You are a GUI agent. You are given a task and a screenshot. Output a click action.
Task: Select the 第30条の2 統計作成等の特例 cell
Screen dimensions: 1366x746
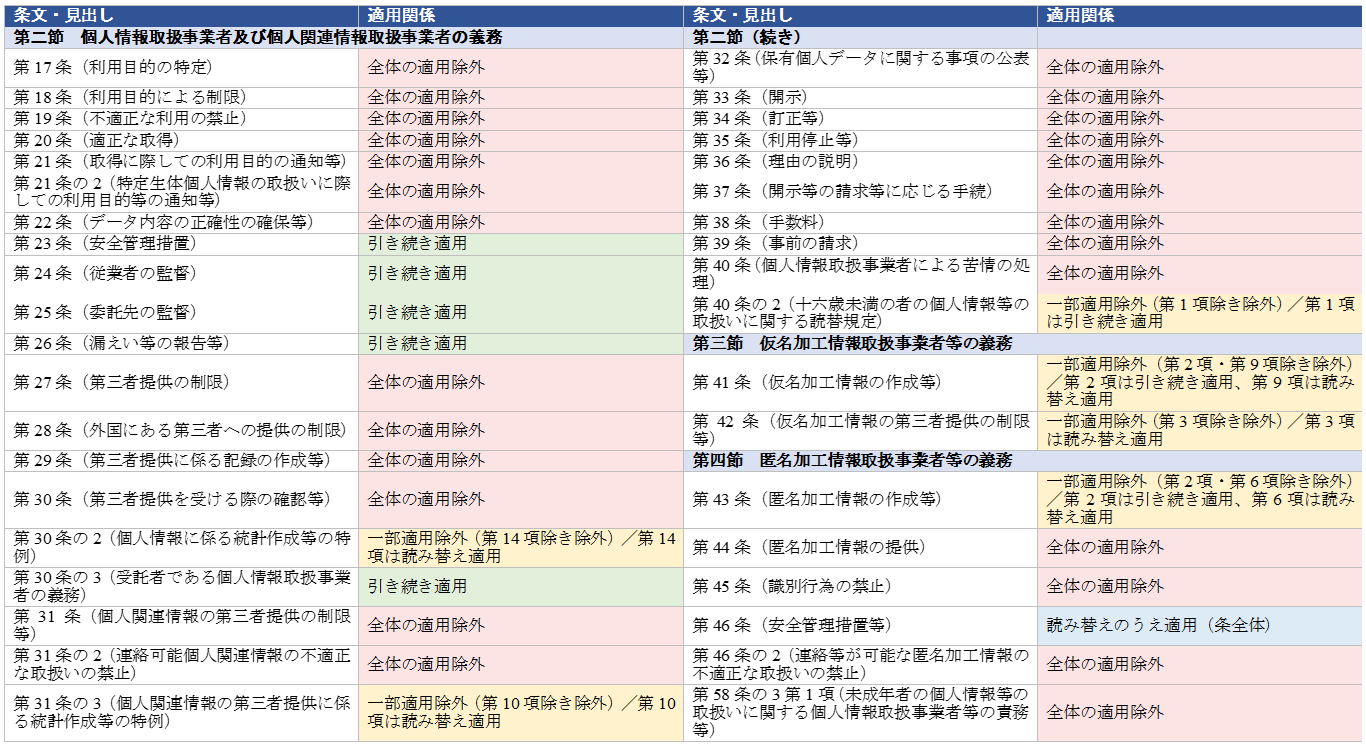point(182,548)
